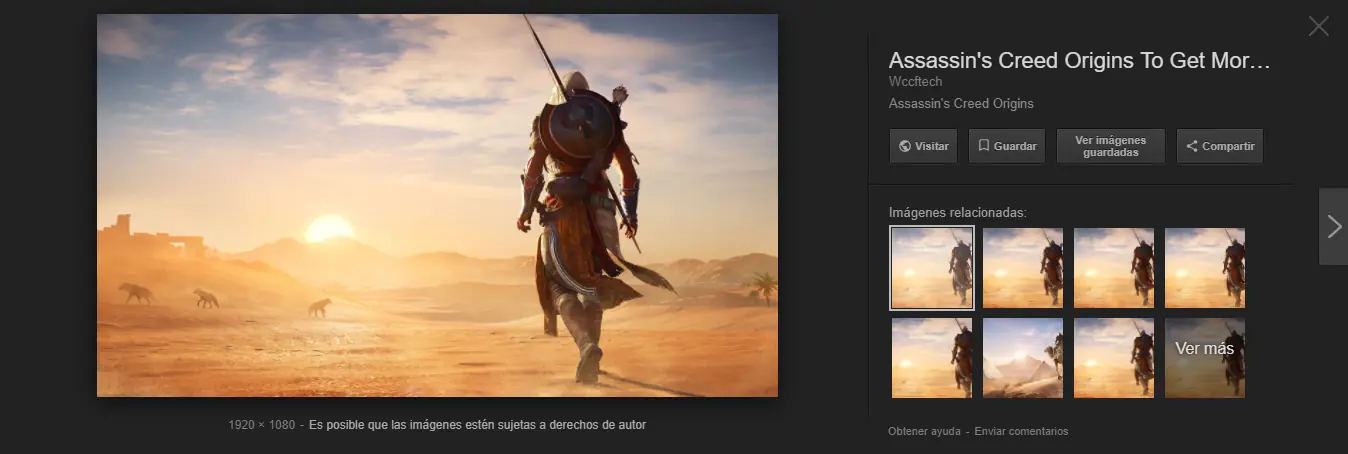Close the image preview panel with X

1318,27
